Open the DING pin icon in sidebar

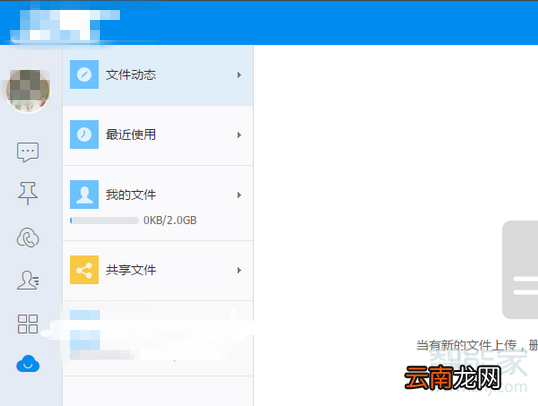(28, 193)
